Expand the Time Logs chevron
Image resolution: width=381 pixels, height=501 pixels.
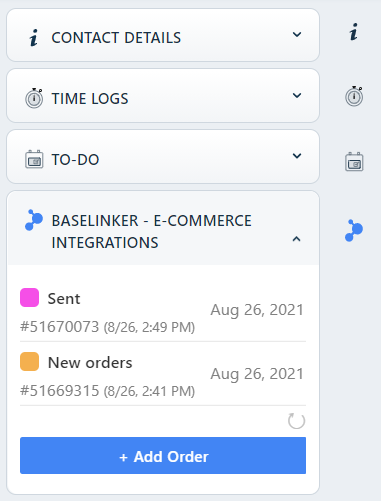click(297, 95)
